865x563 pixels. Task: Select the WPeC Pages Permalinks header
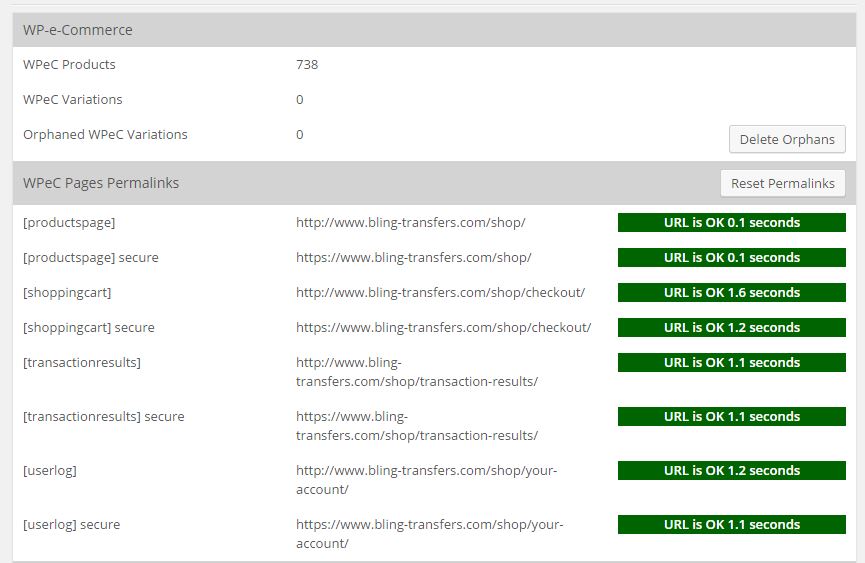point(101,183)
